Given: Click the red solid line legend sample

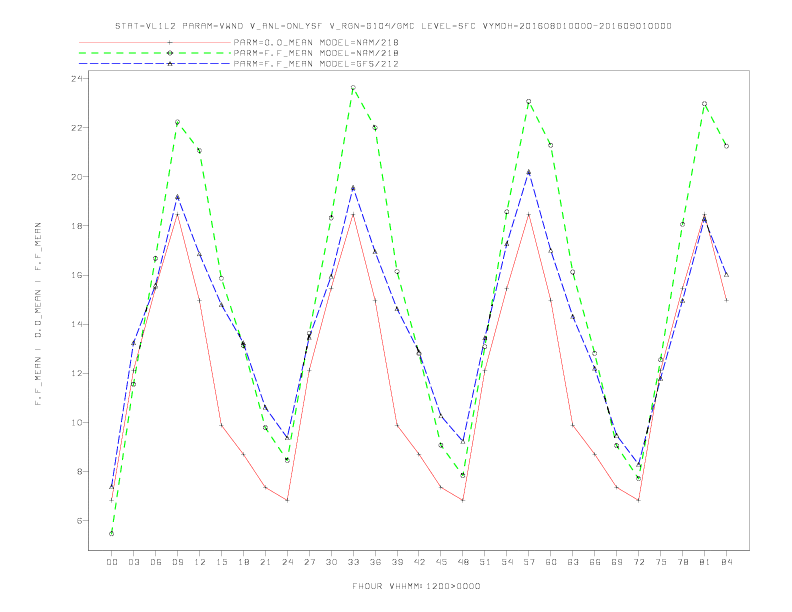Looking at the screenshot, I should click(x=155, y=42).
